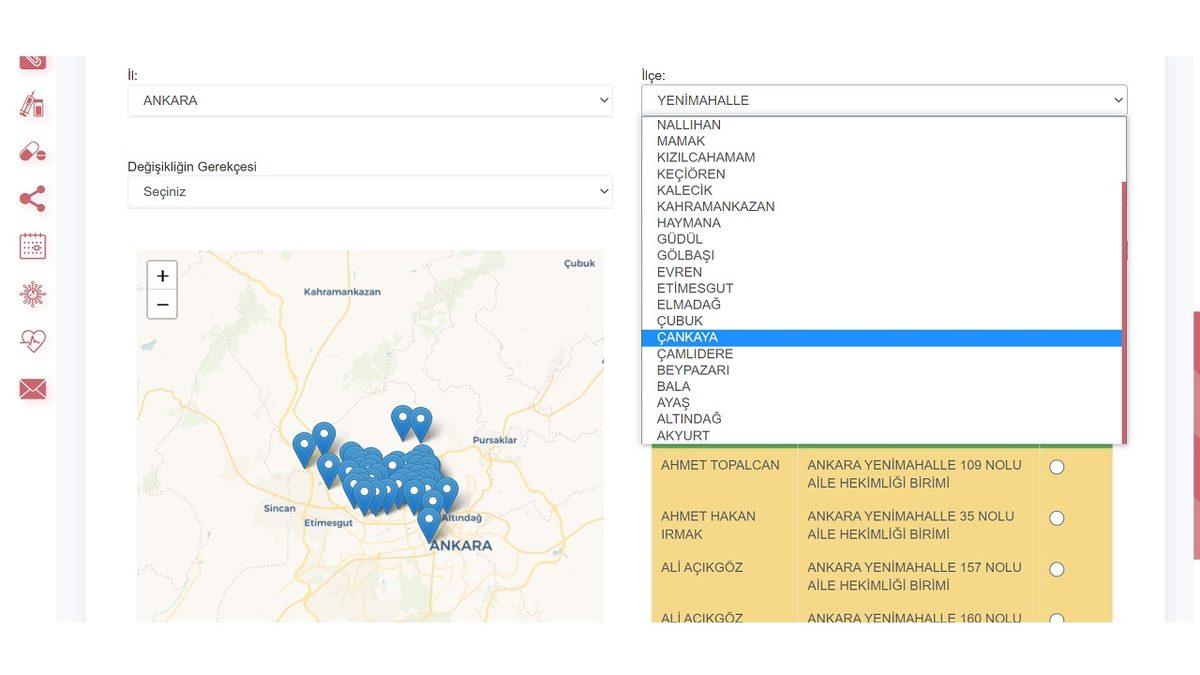Open the pills medication icon in sidebar
1200x675 pixels.
pos(32,152)
